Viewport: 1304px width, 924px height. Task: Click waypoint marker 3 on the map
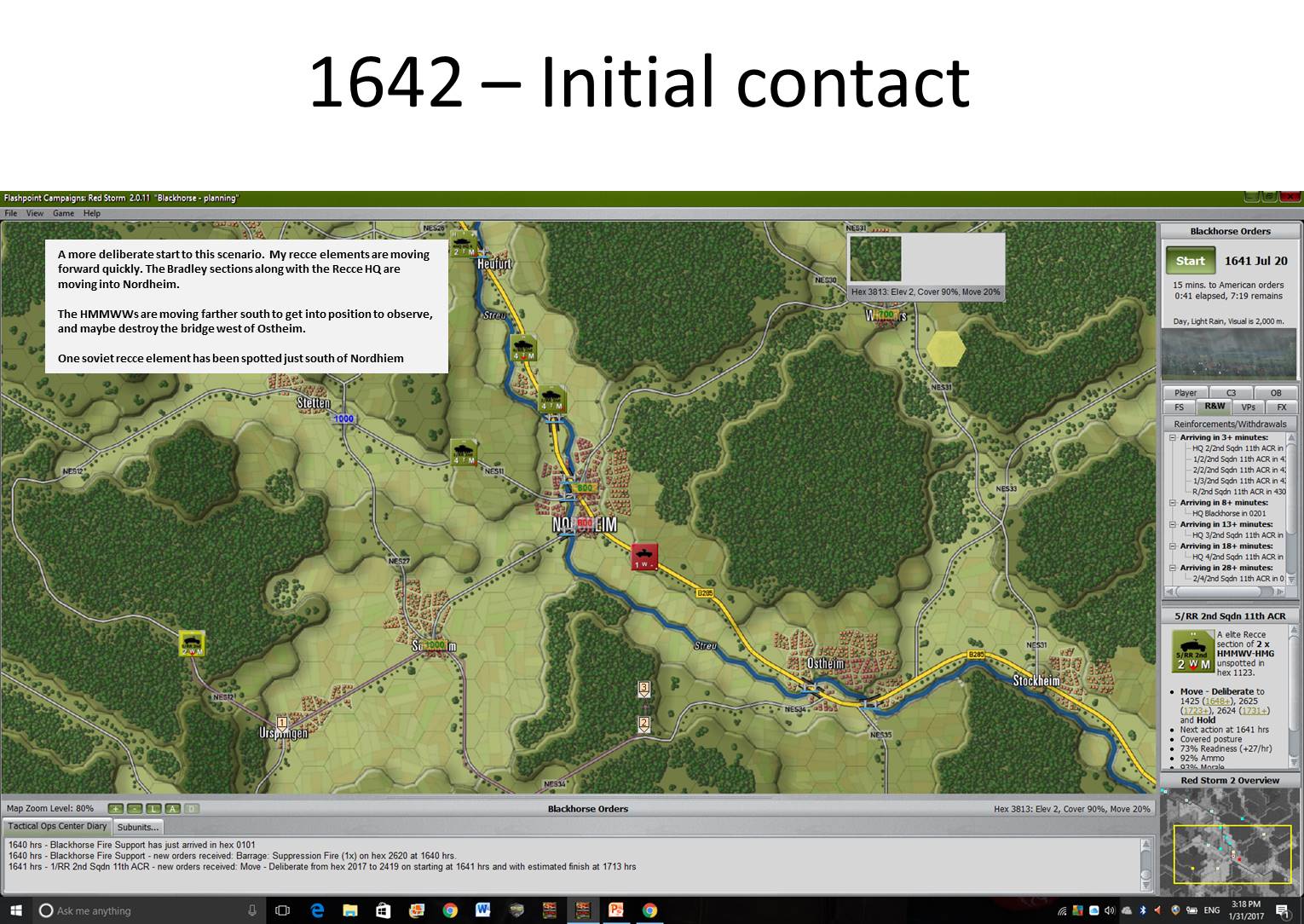click(x=644, y=688)
